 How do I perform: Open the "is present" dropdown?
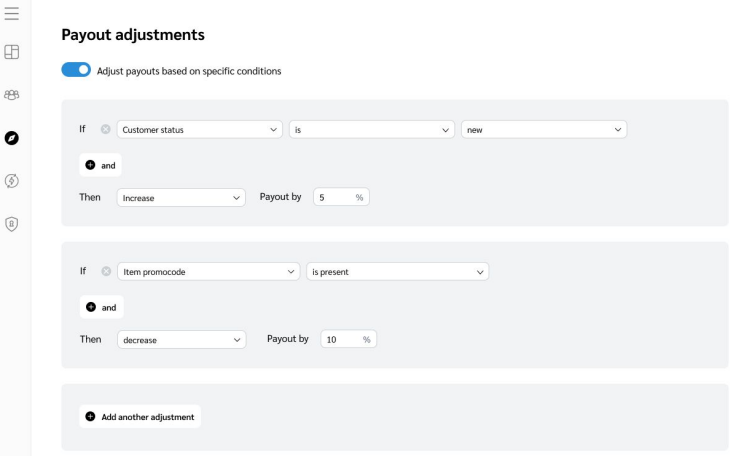tap(397, 272)
